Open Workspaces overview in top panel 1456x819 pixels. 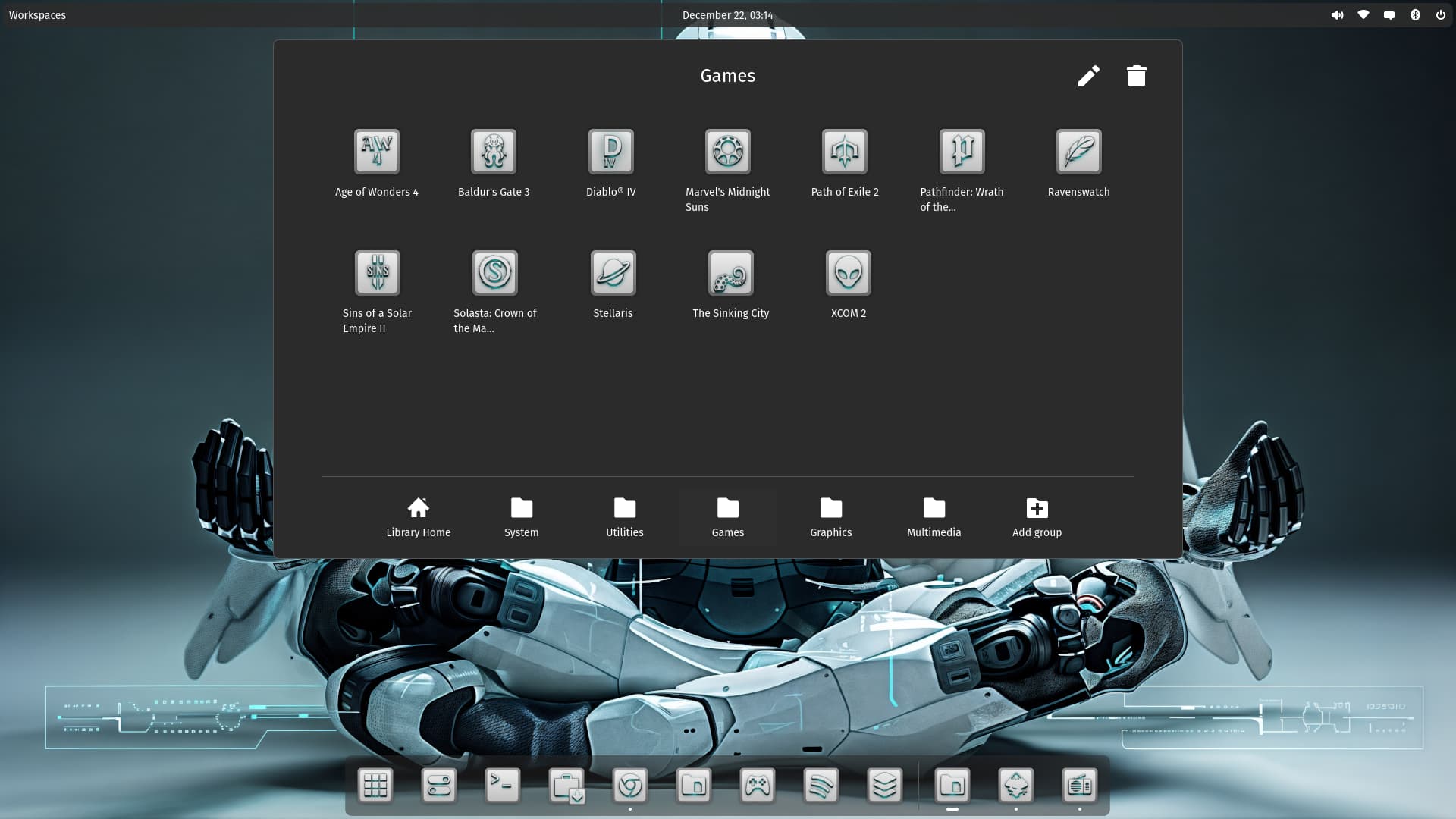pyautogui.click(x=37, y=15)
